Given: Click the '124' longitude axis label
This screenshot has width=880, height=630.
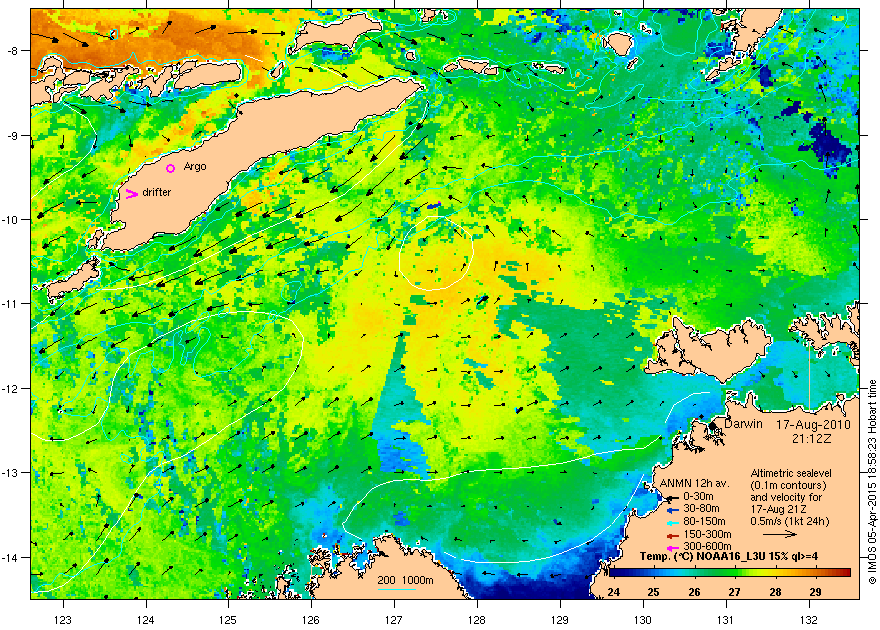Looking at the screenshot, I should (146, 620).
